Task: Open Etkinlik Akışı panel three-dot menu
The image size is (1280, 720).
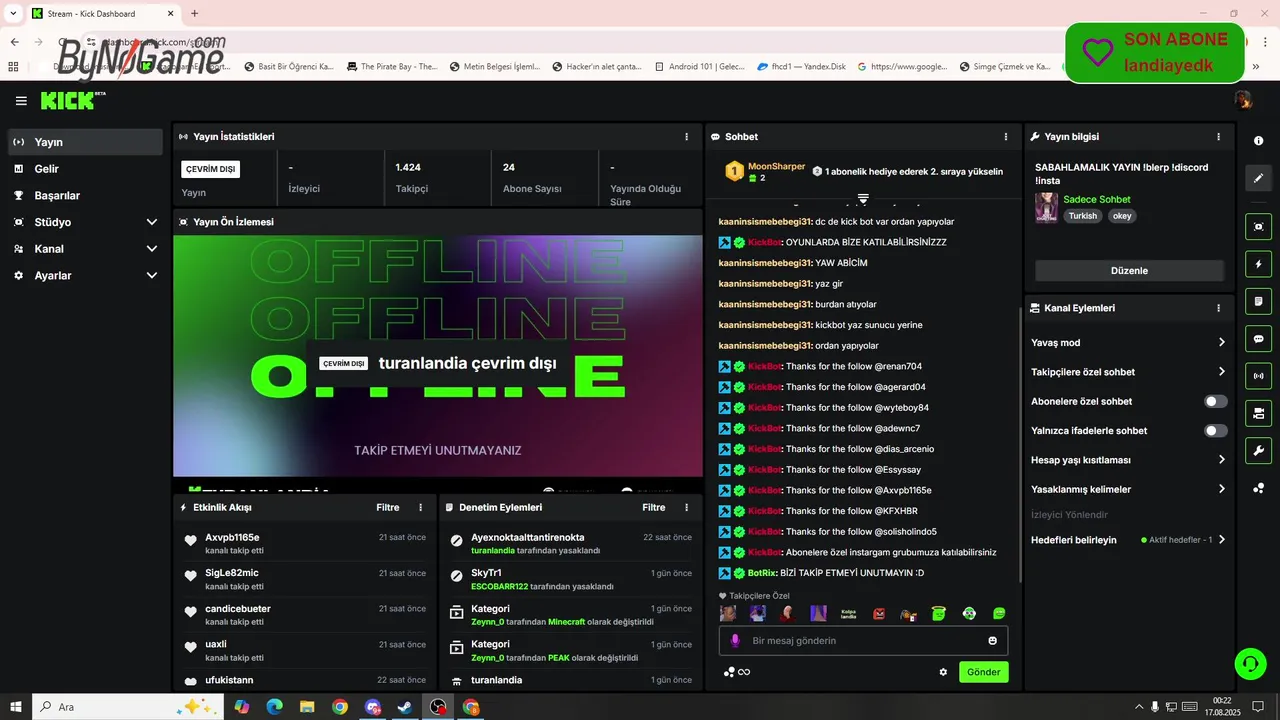Action: click(420, 508)
